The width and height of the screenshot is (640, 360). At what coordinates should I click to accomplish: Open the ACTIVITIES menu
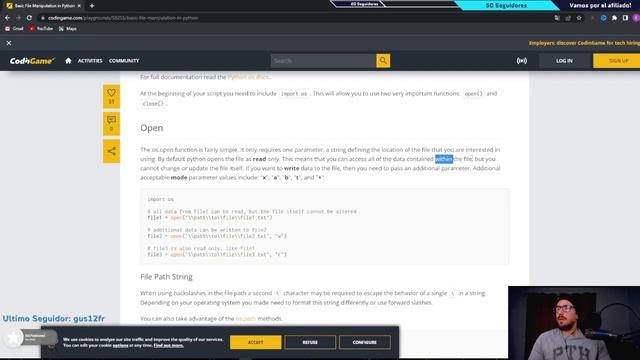(90, 61)
